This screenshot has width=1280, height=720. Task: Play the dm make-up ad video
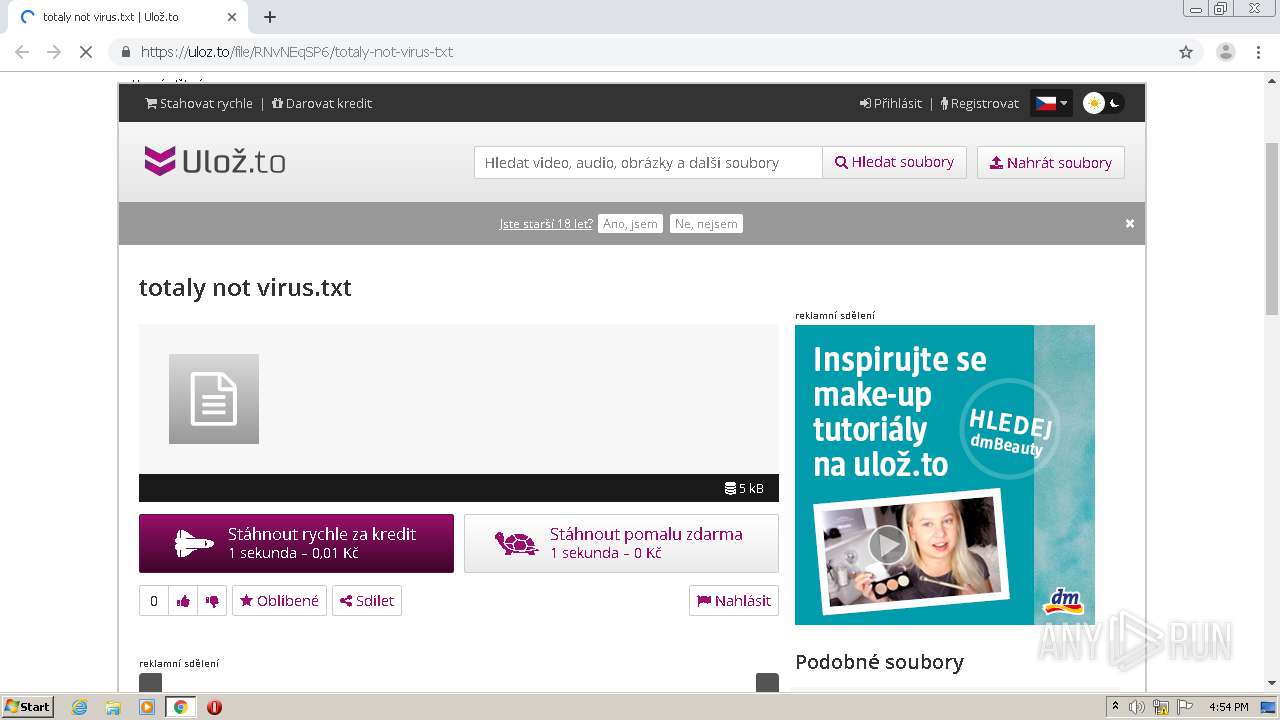point(887,545)
